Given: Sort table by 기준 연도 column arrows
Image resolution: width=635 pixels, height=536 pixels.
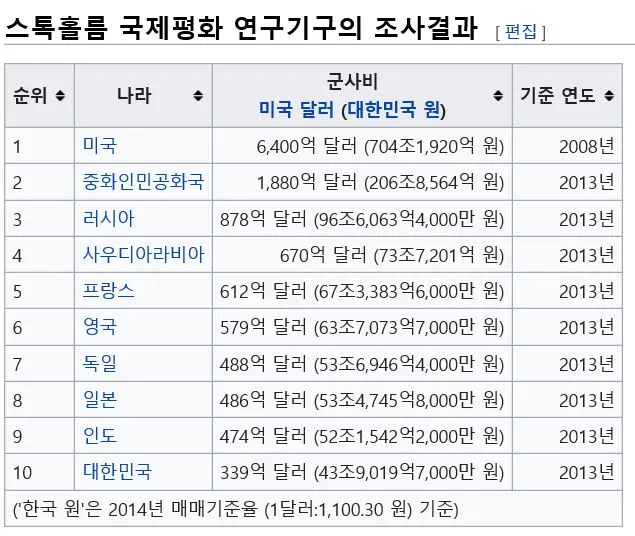Looking at the screenshot, I should [x=609, y=96].
